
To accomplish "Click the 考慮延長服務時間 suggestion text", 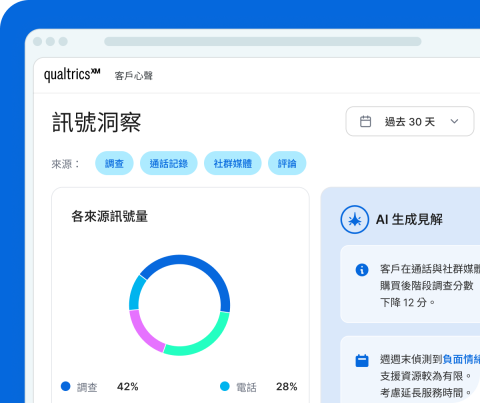I will pyautogui.click(x=425, y=393).
